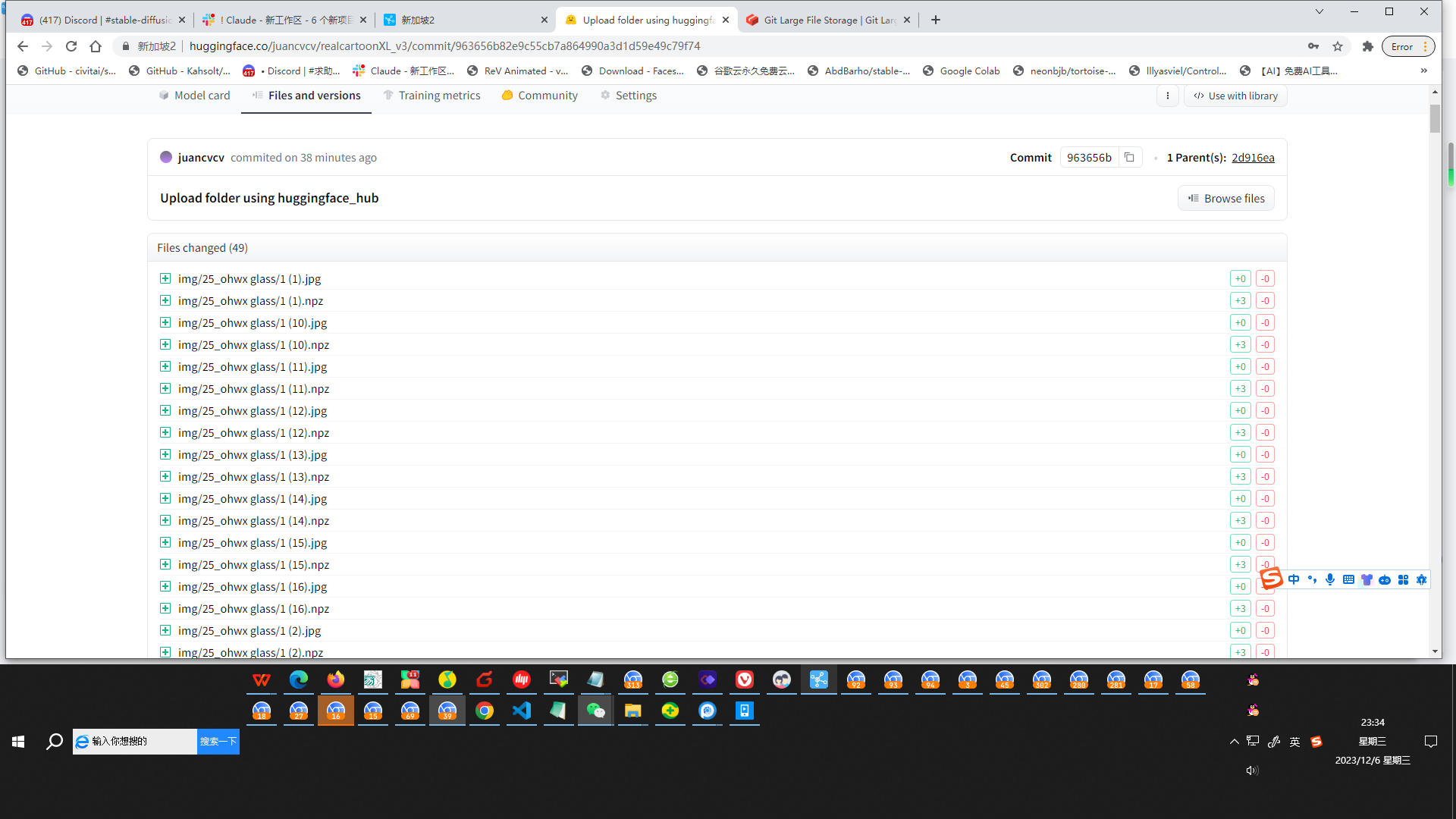Toggle the plus icon beside 1 (15).npz
Image resolution: width=1456 pixels, height=819 pixels.
click(165, 564)
